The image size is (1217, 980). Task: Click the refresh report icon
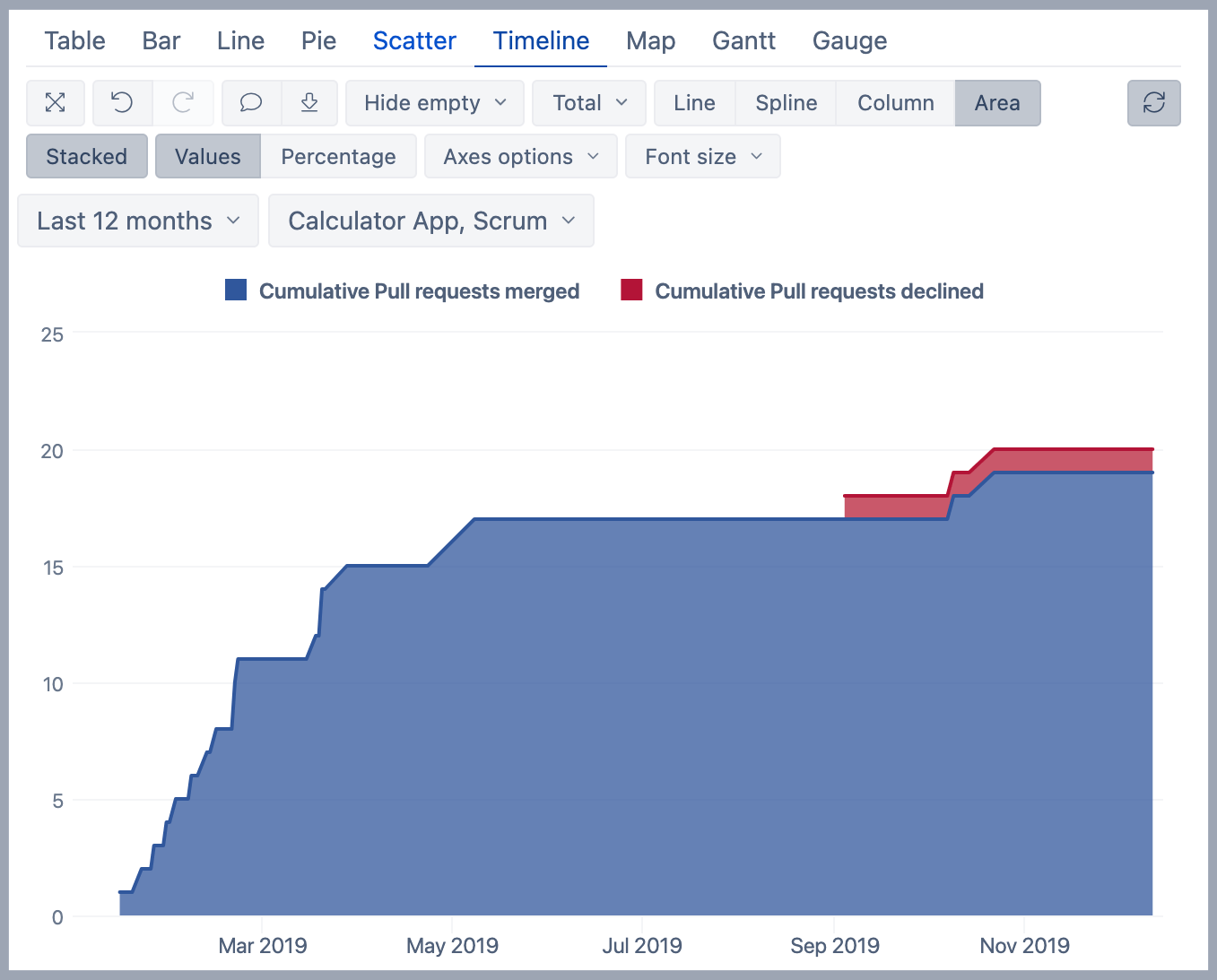click(1153, 103)
